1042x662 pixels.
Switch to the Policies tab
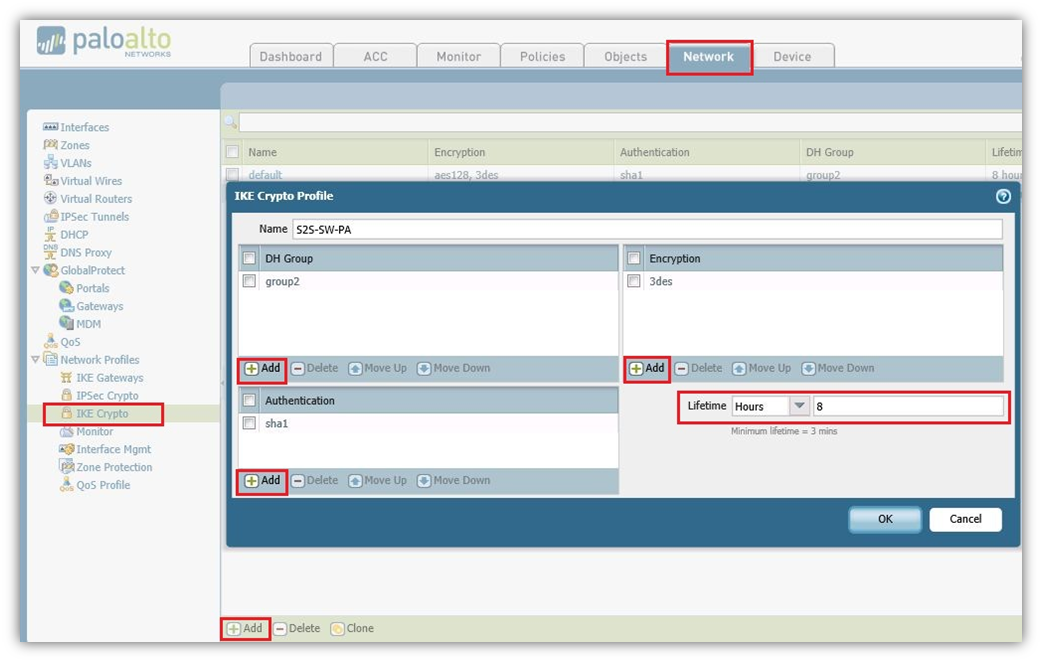click(542, 57)
